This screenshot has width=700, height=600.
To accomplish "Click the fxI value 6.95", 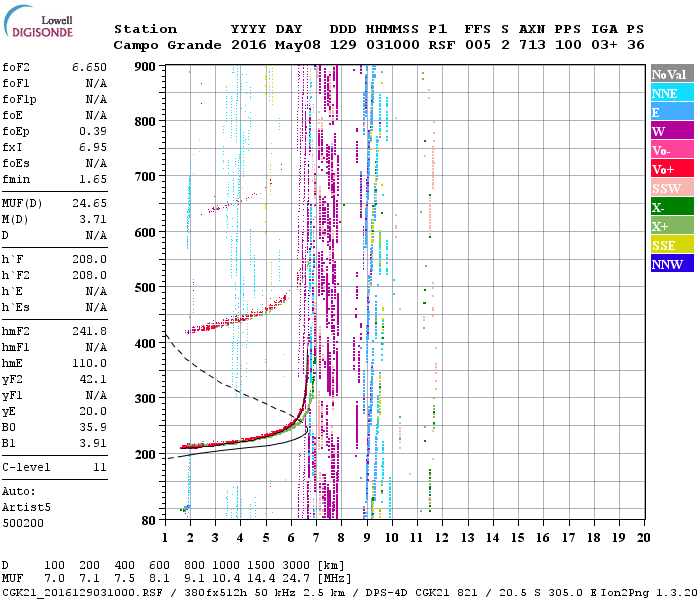I will click(x=93, y=147).
